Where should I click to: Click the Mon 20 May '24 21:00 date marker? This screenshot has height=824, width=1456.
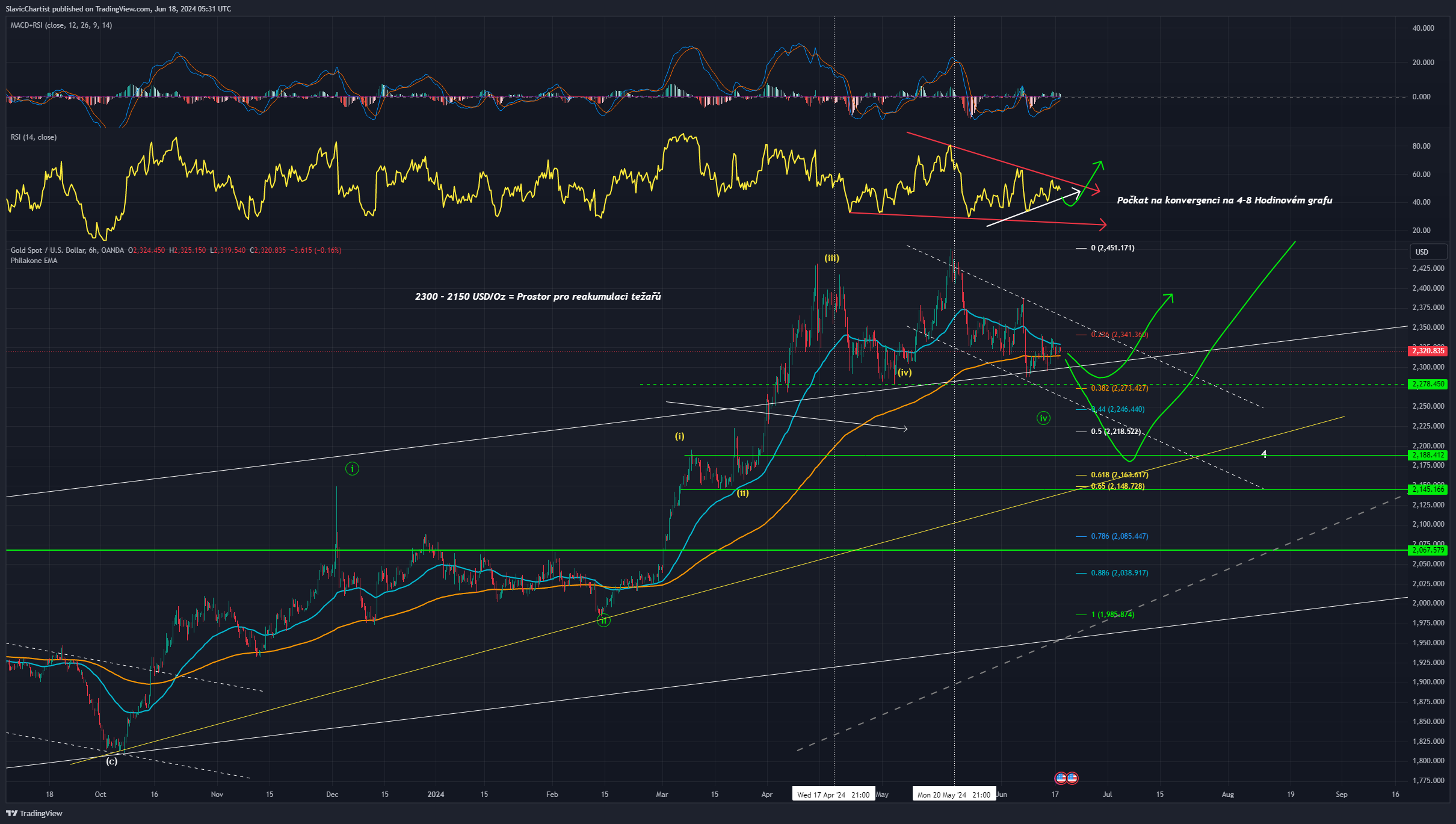[954, 795]
